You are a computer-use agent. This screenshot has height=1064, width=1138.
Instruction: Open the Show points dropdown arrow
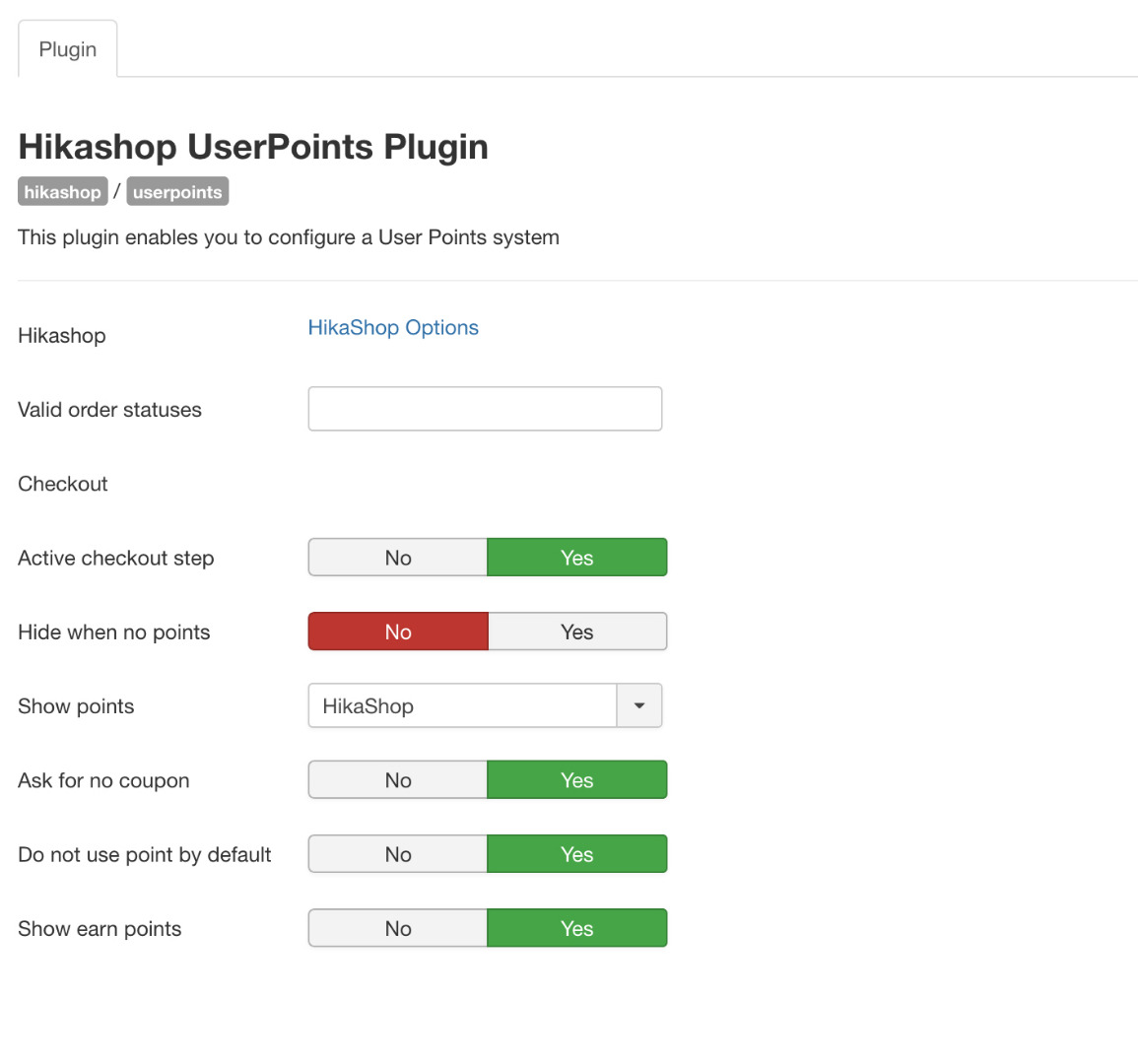[639, 705]
